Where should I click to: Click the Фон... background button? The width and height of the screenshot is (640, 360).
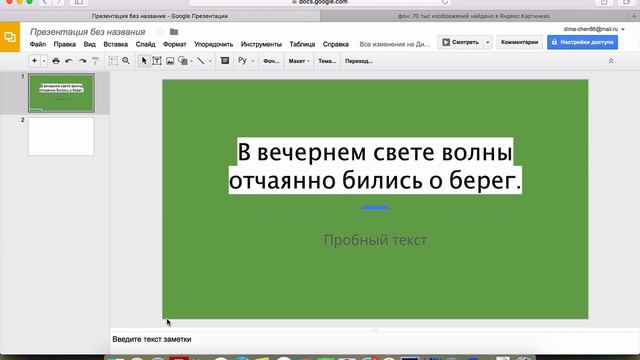[271, 61]
